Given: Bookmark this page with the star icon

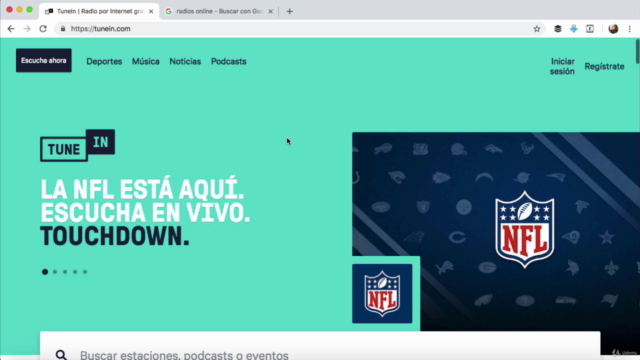Looking at the screenshot, I should [x=537, y=29].
